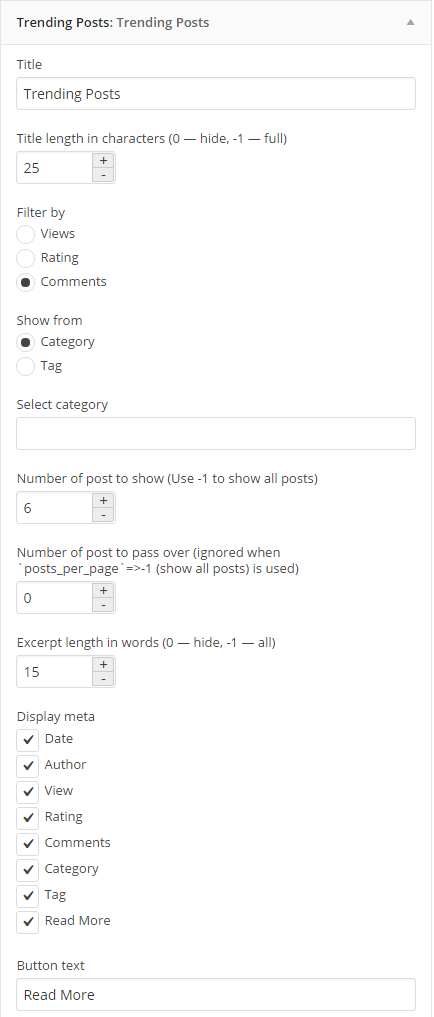
Task: Click the Button text input field
Action: point(216,994)
